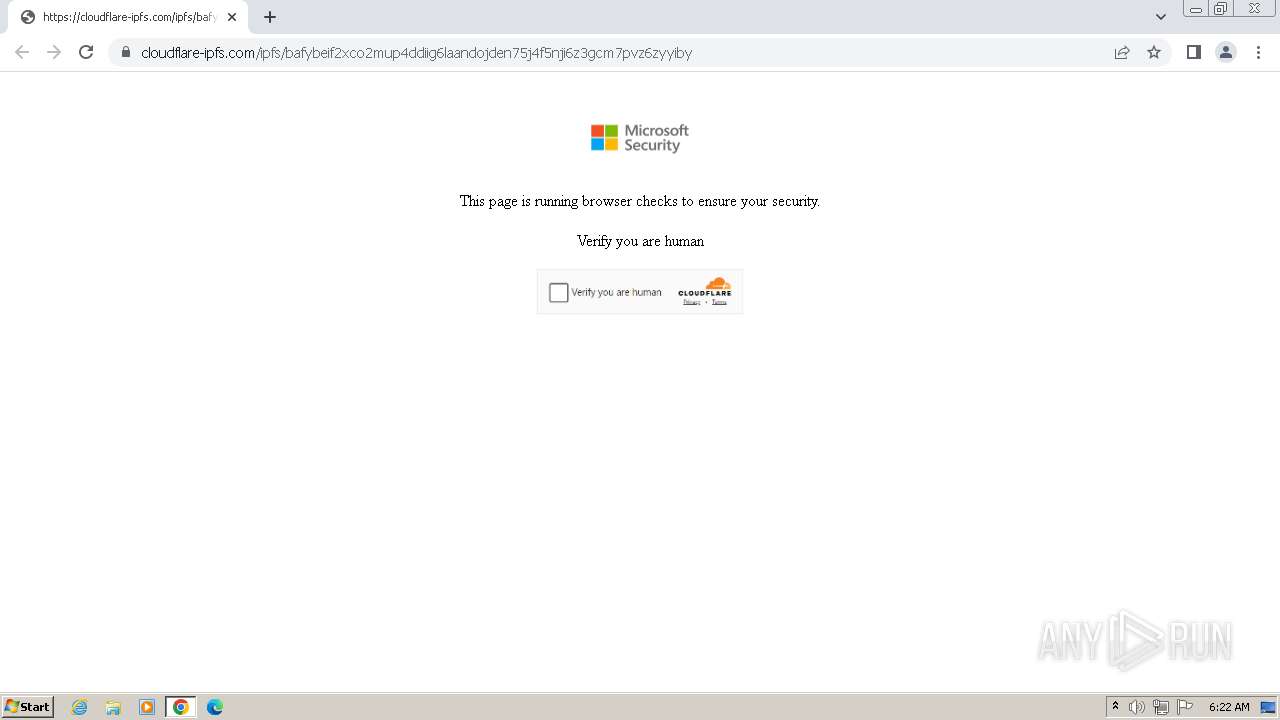Expand the tab search dropdown
The image size is (1280, 720).
[x=1161, y=17]
